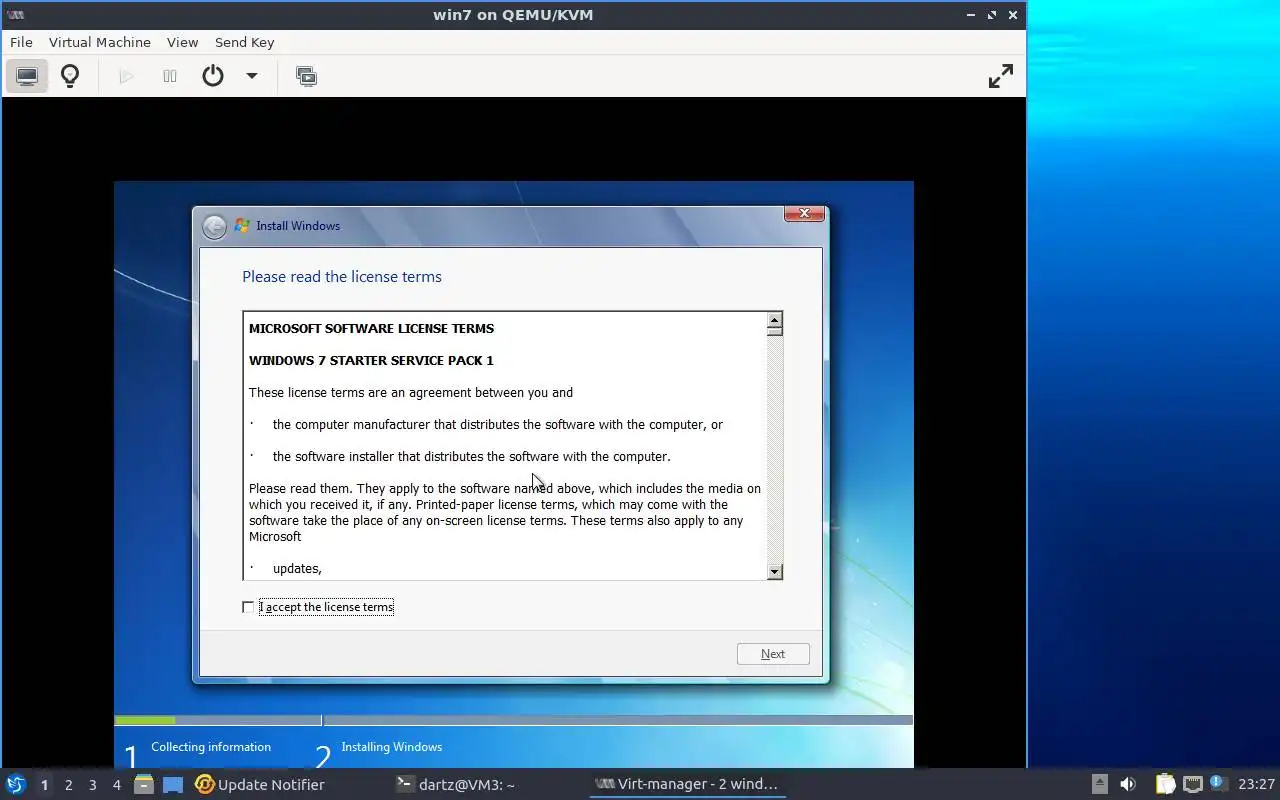Click 'MICROSOFT SOFTWARE LICENSE TERMS' heading
The height and width of the screenshot is (800, 1280).
tap(371, 328)
